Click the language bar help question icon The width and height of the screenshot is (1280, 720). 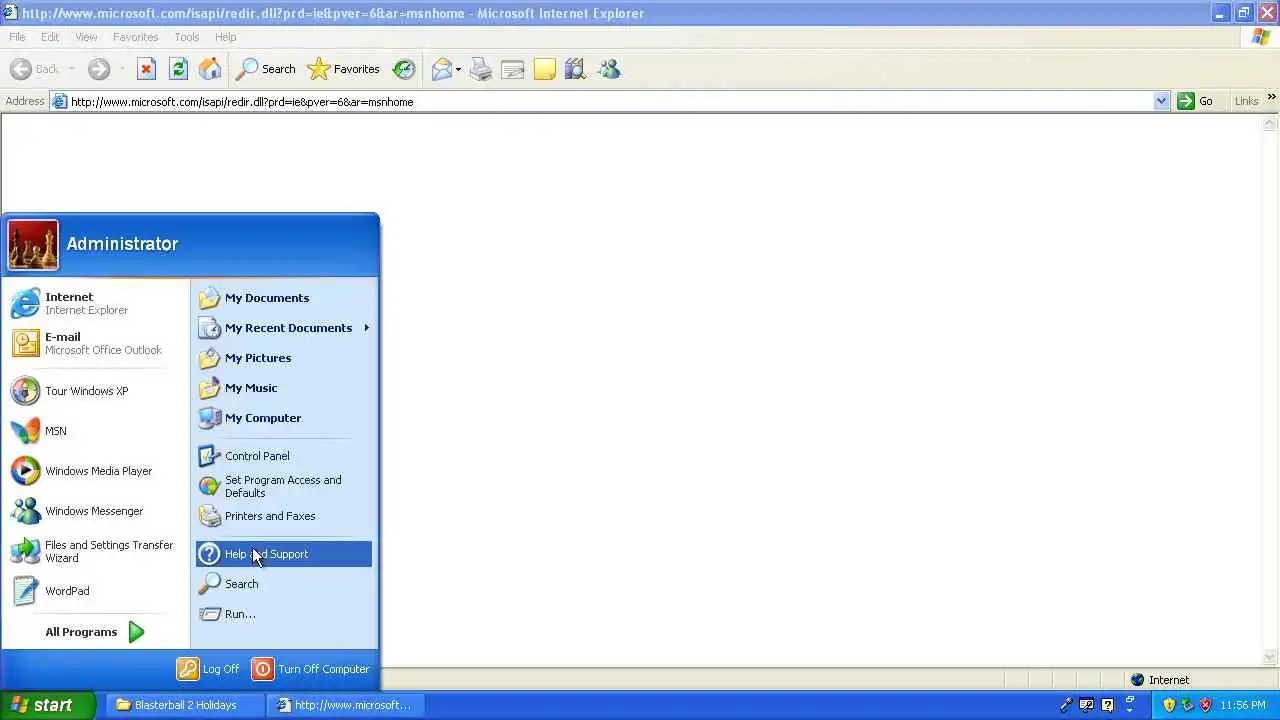(x=1107, y=705)
